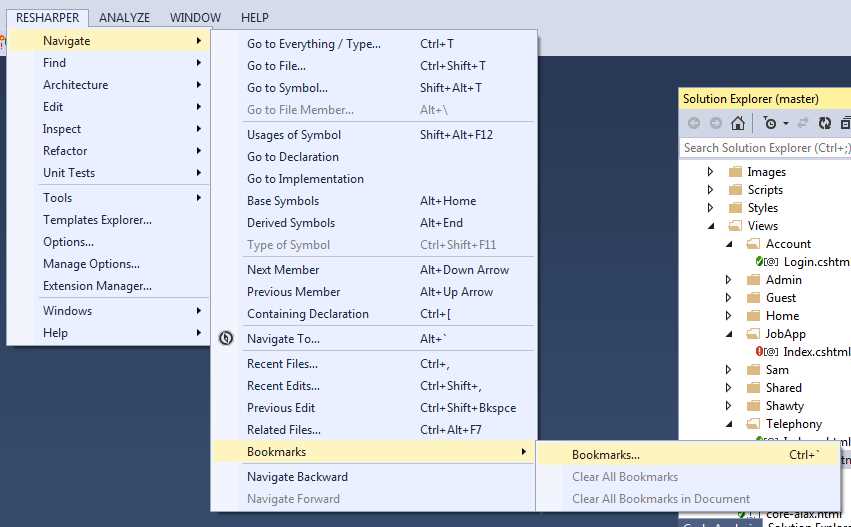Click the Navigate To compass icon
This screenshot has width=851, height=527.
click(x=226, y=339)
